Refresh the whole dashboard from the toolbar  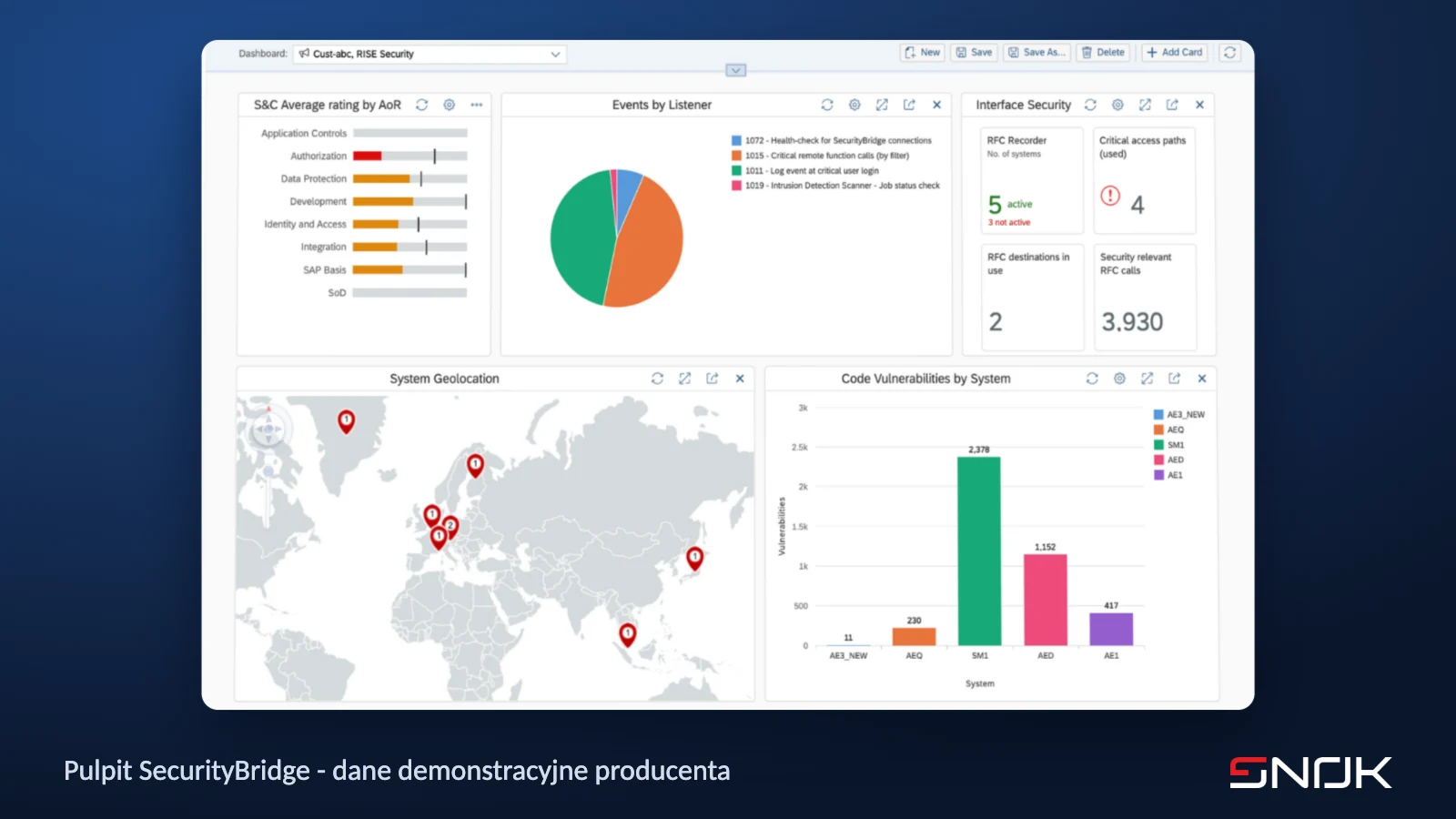1230,53
